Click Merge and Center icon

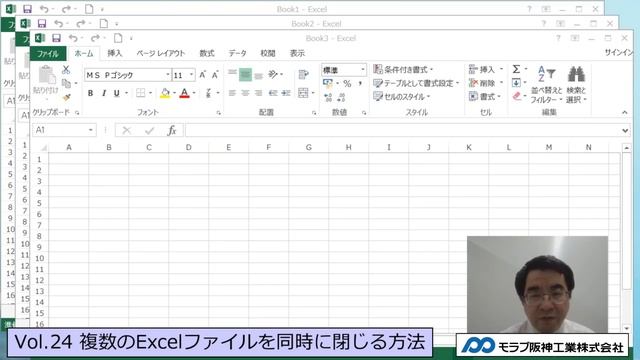coord(303,93)
